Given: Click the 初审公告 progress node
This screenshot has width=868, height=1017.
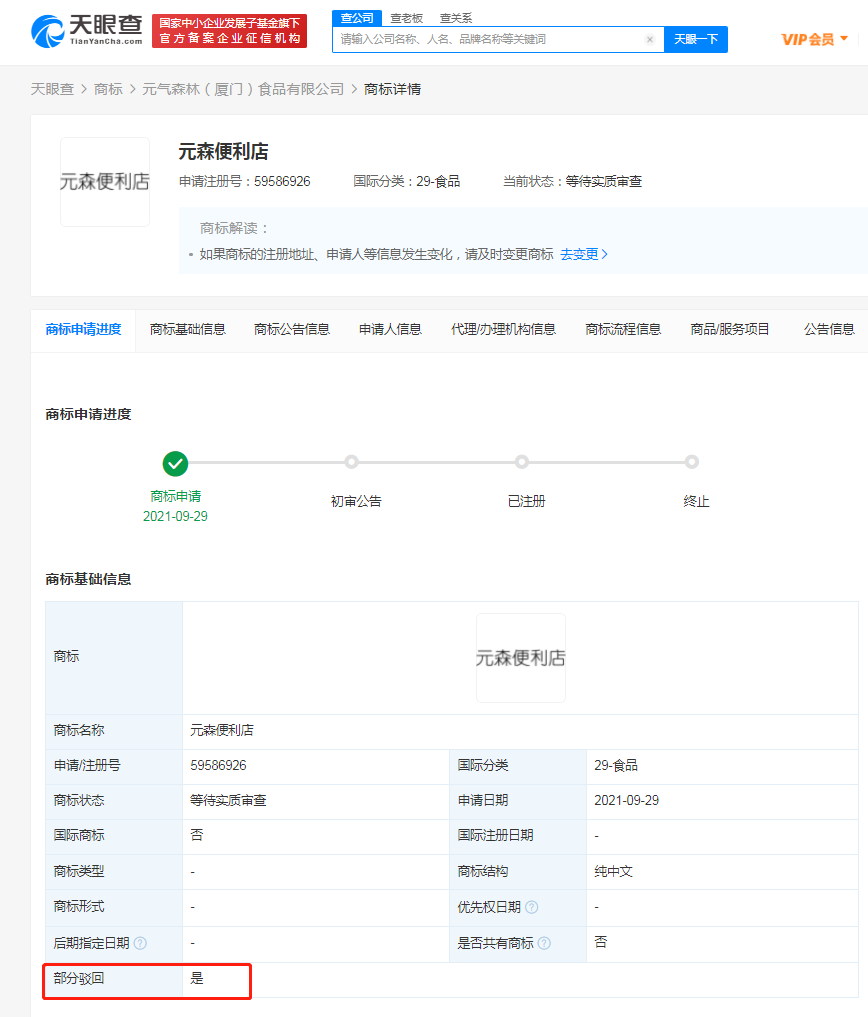Looking at the screenshot, I should (x=351, y=462).
